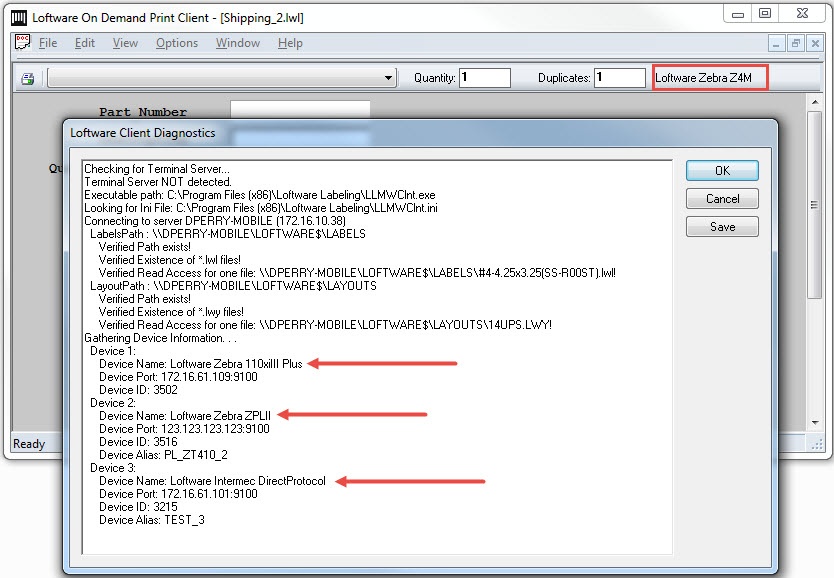Click 'Gathering Device Information' line
Viewport: 834px width, 578px height.
[x=161, y=338]
